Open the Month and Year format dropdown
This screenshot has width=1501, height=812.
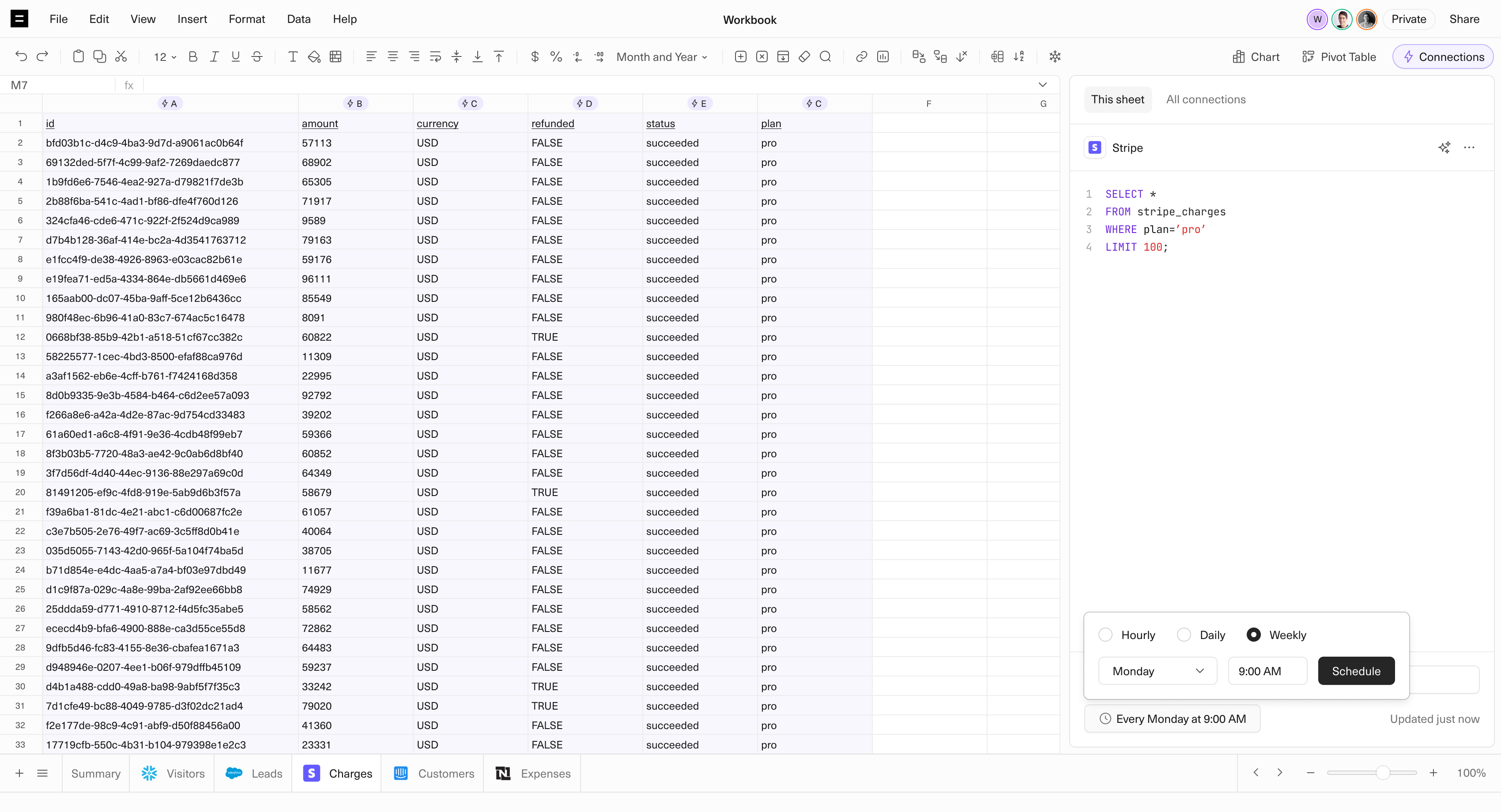(662, 56)
